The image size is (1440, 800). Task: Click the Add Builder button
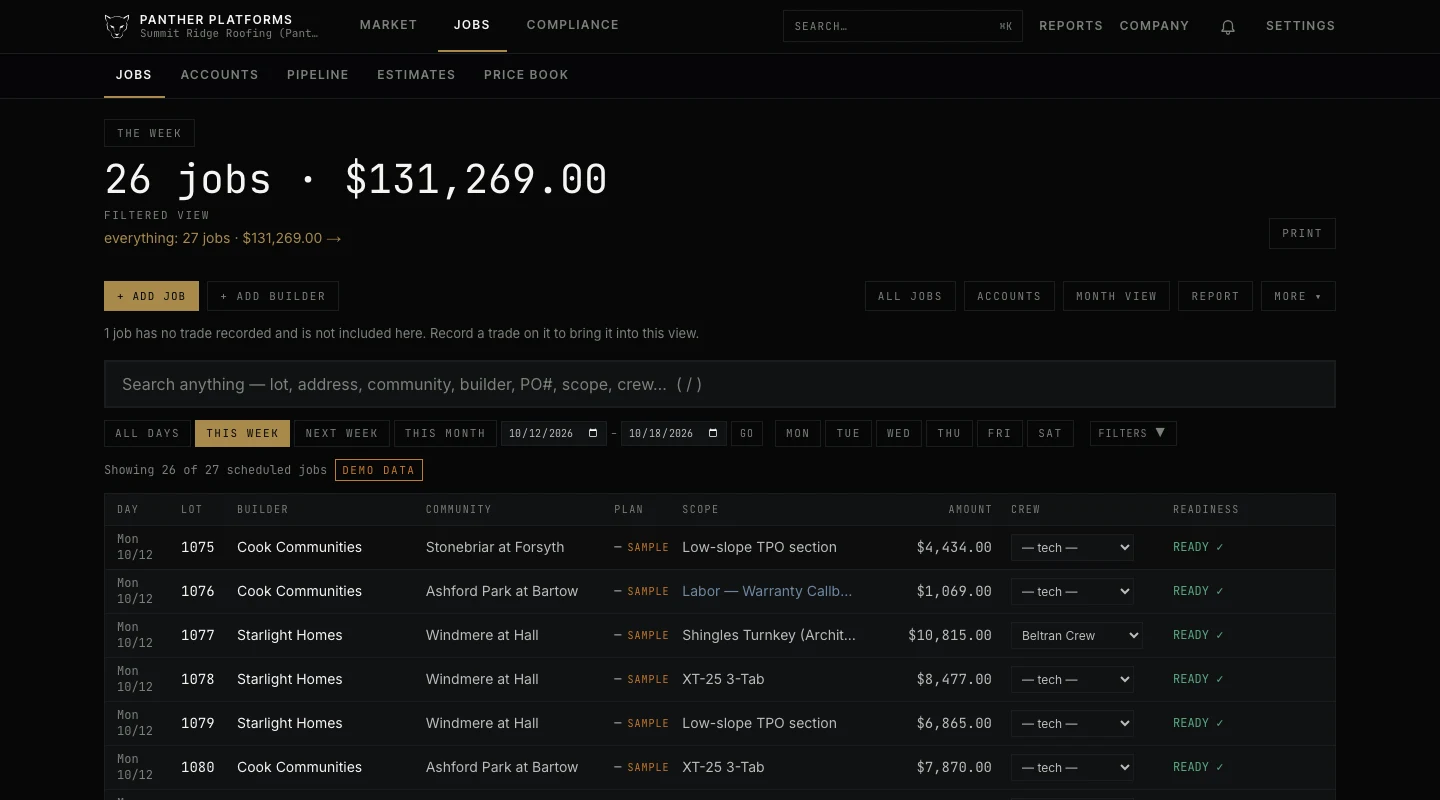[273, 296]
